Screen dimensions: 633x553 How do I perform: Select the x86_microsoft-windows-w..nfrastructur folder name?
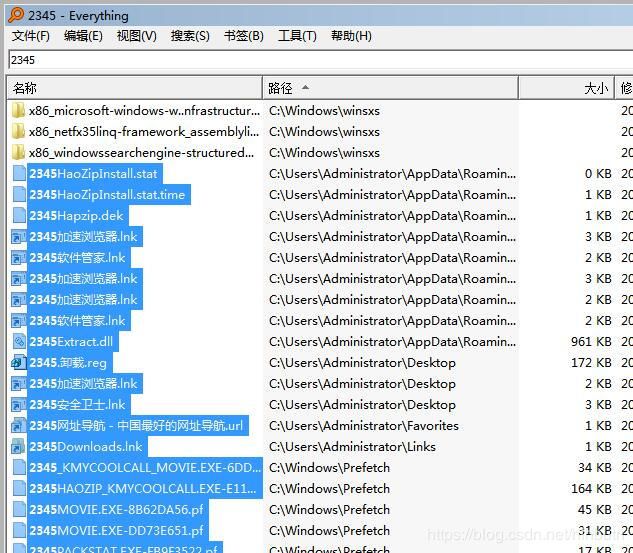point(144,111)
